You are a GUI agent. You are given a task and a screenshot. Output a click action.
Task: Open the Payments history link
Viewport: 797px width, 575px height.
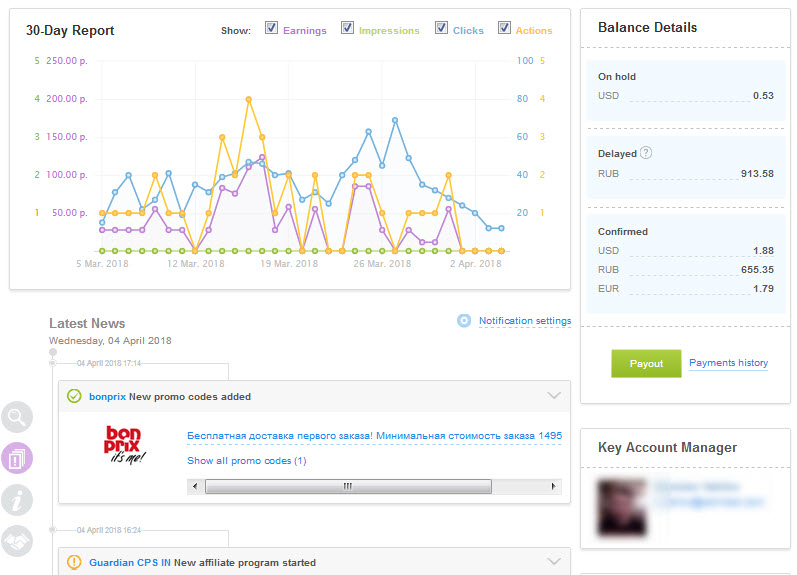pos(728,363)
